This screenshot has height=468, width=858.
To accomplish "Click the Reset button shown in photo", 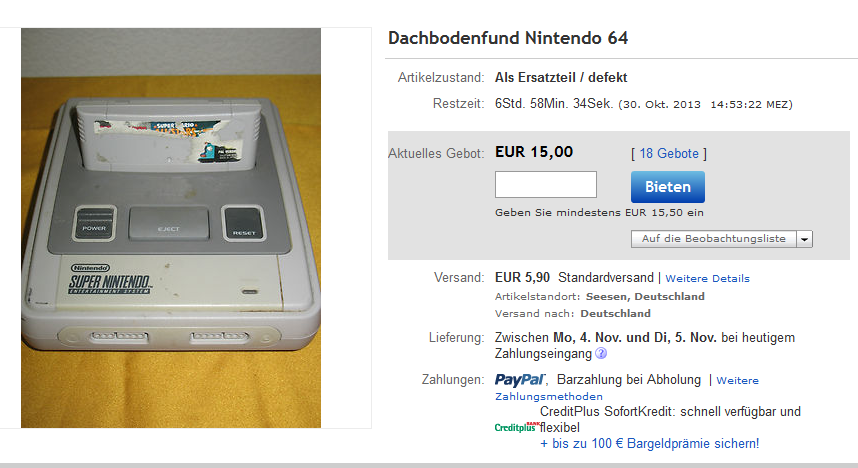I will [244, 223].
